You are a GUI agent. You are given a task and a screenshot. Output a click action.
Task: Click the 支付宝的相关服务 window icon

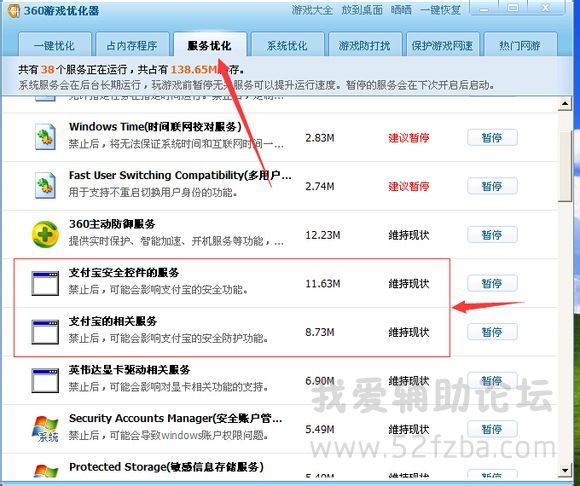coord(45,332)
